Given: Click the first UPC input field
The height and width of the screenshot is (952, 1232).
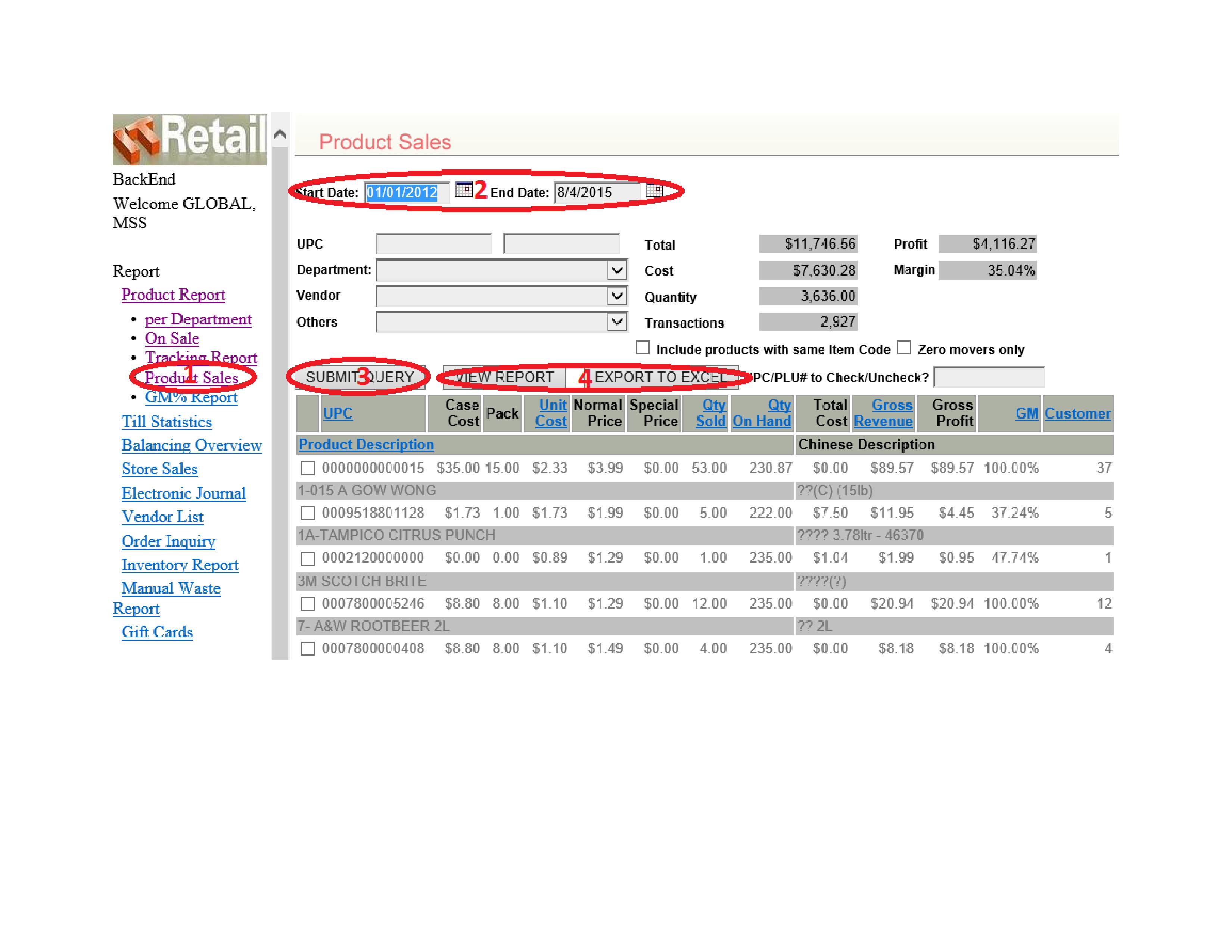Looking at the screenshot, I should pyautogui.click(x=433, y=244).
